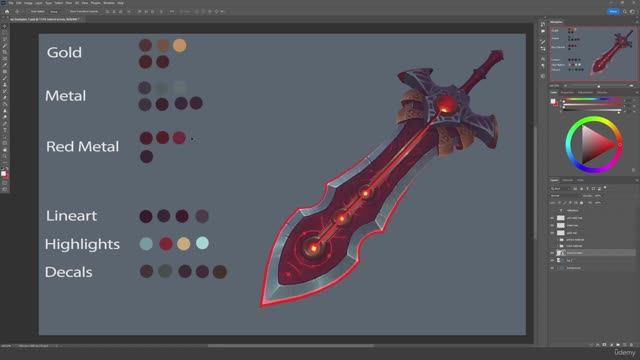Switch to the Paths tab
The height and width of the screenshot is (360, 640).
point(580,180)
